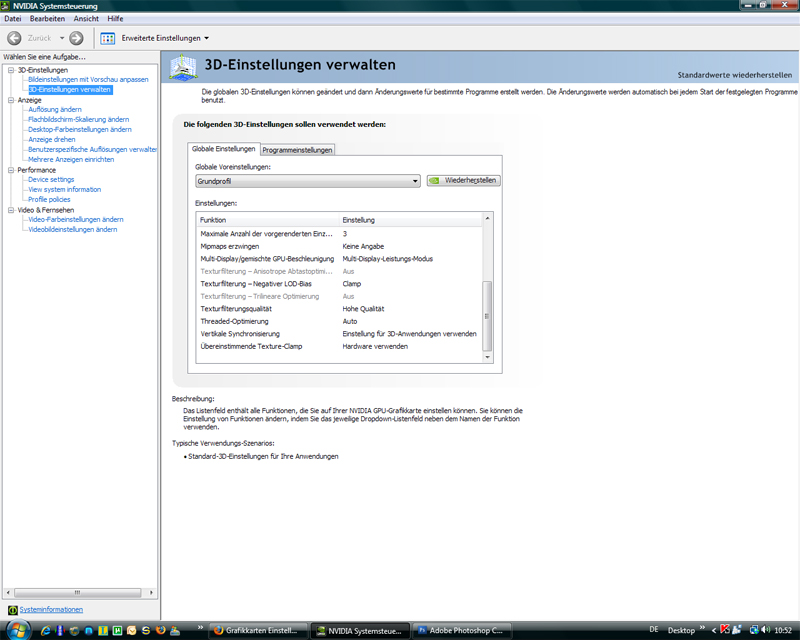This screenshot has width=800, height=640.
Task: Click the Back arrow button in toolbar
Action: (14, 38)
